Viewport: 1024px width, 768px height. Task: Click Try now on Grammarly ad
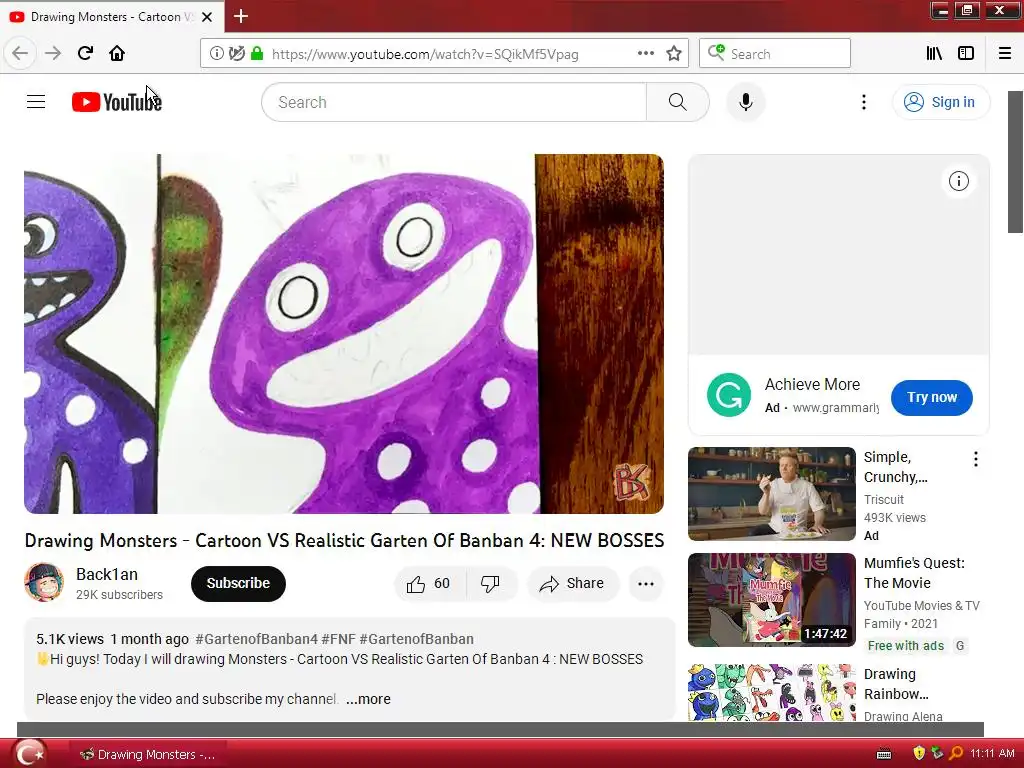(931, 397)
